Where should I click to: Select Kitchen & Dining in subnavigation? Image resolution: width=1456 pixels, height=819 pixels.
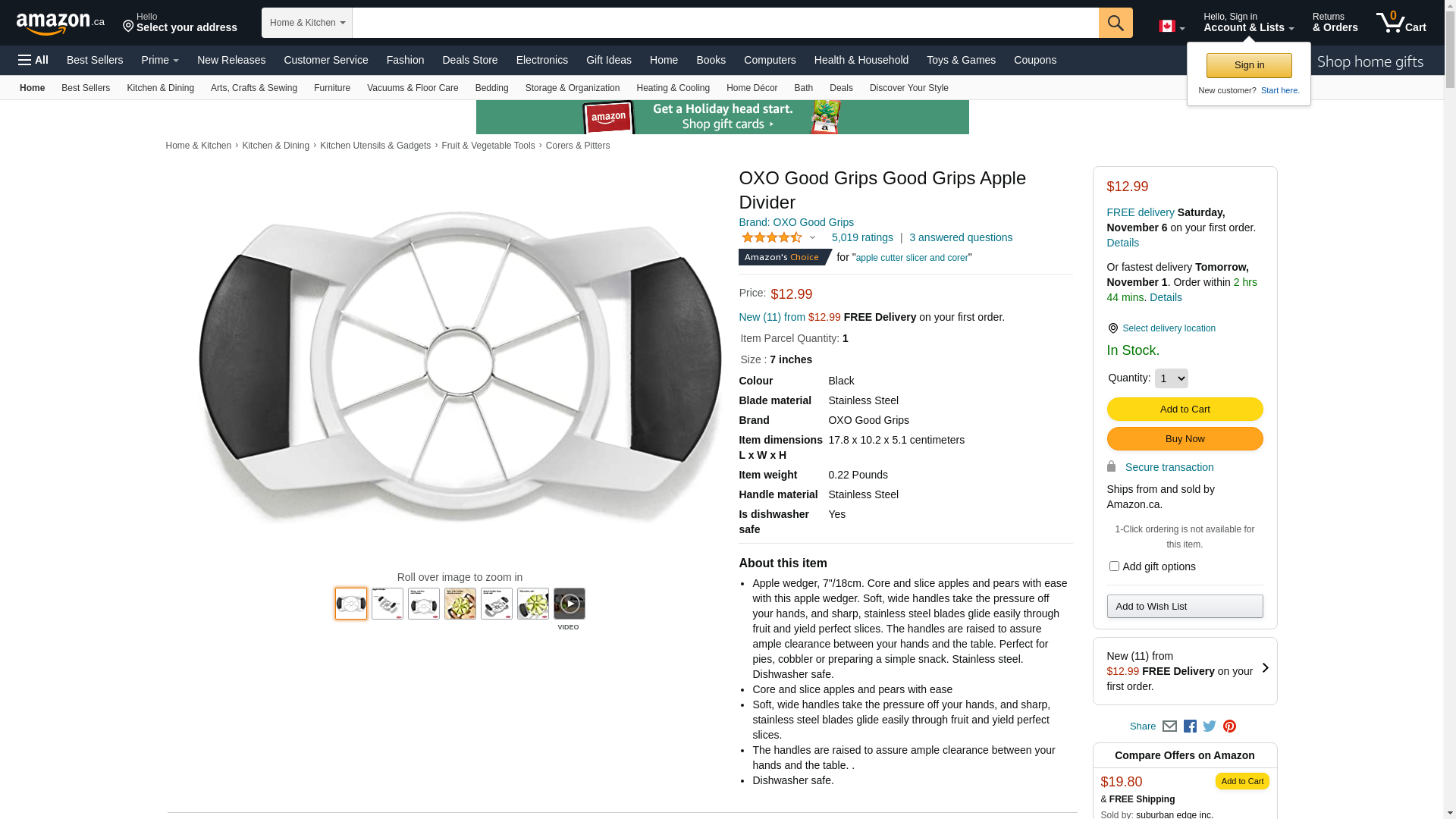(x=160, y=88)
